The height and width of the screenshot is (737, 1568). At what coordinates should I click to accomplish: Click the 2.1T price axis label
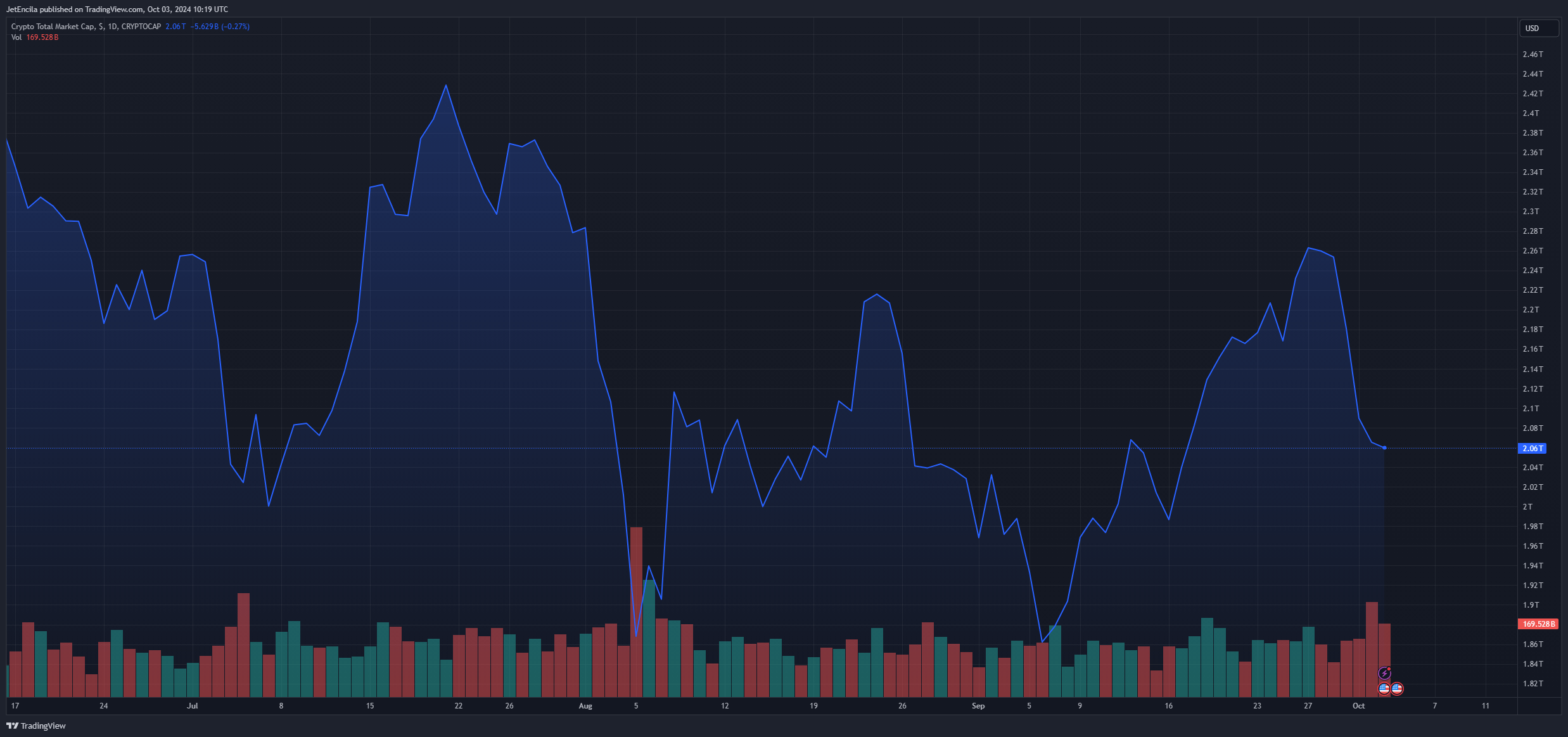pos(1531,409)
